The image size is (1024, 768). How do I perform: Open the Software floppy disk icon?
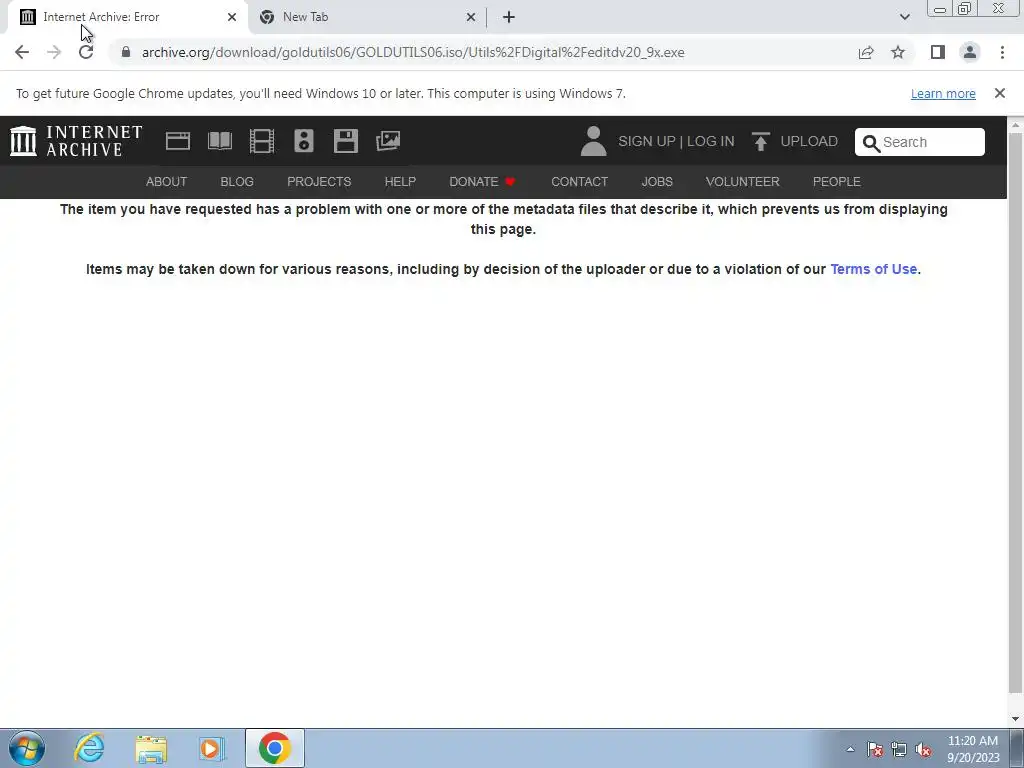tap(345, 141)
